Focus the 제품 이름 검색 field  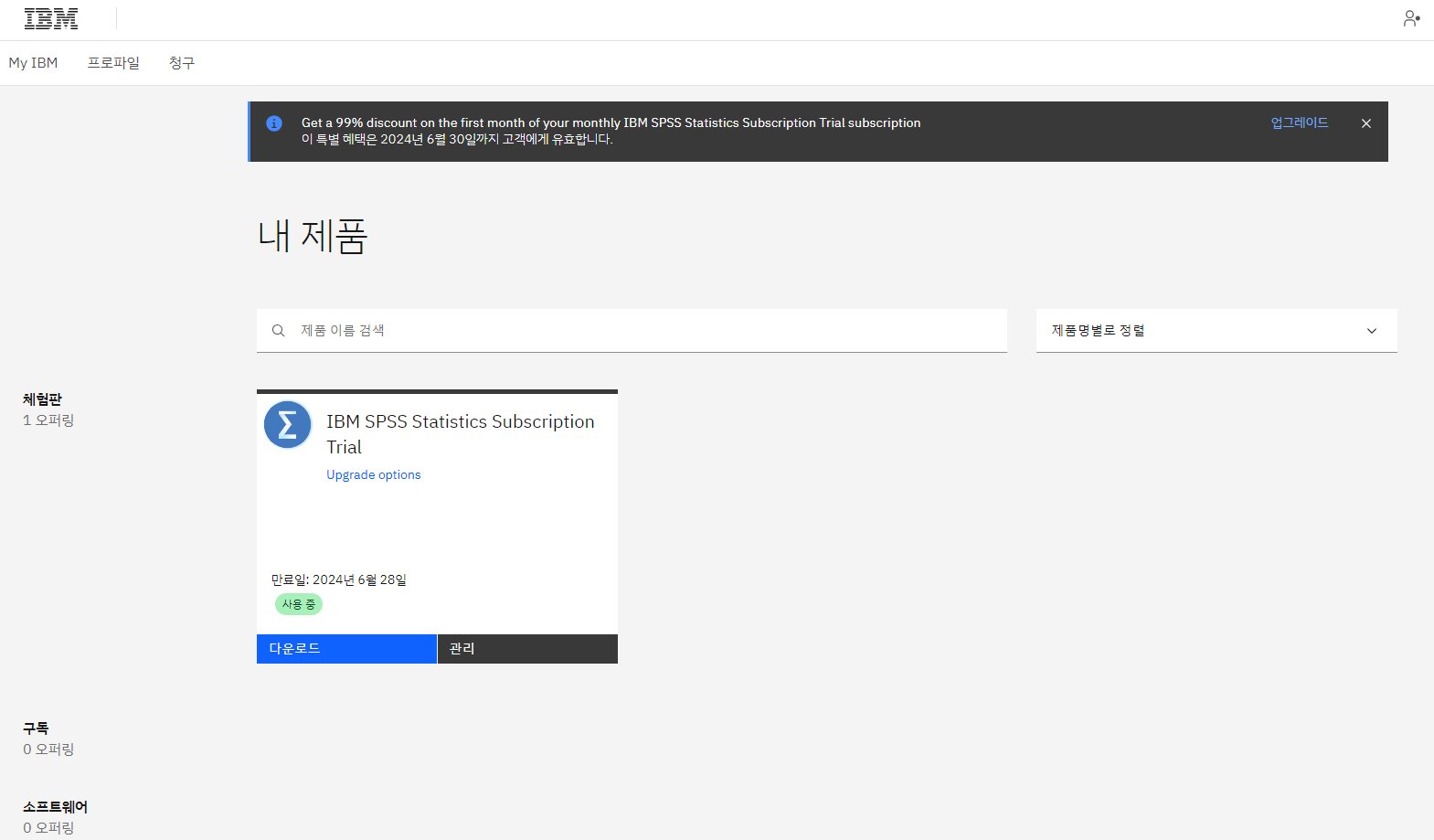(632, 331)
